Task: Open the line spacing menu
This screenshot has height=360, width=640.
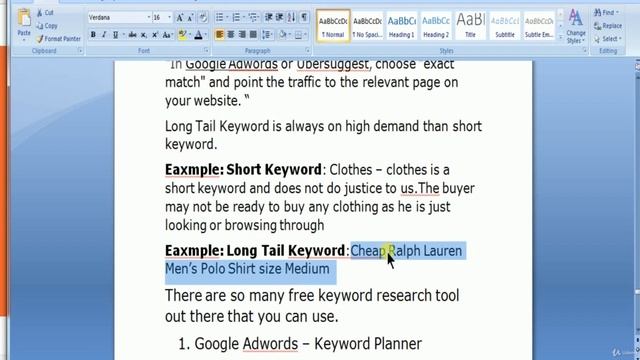Action: pos(267,35)
